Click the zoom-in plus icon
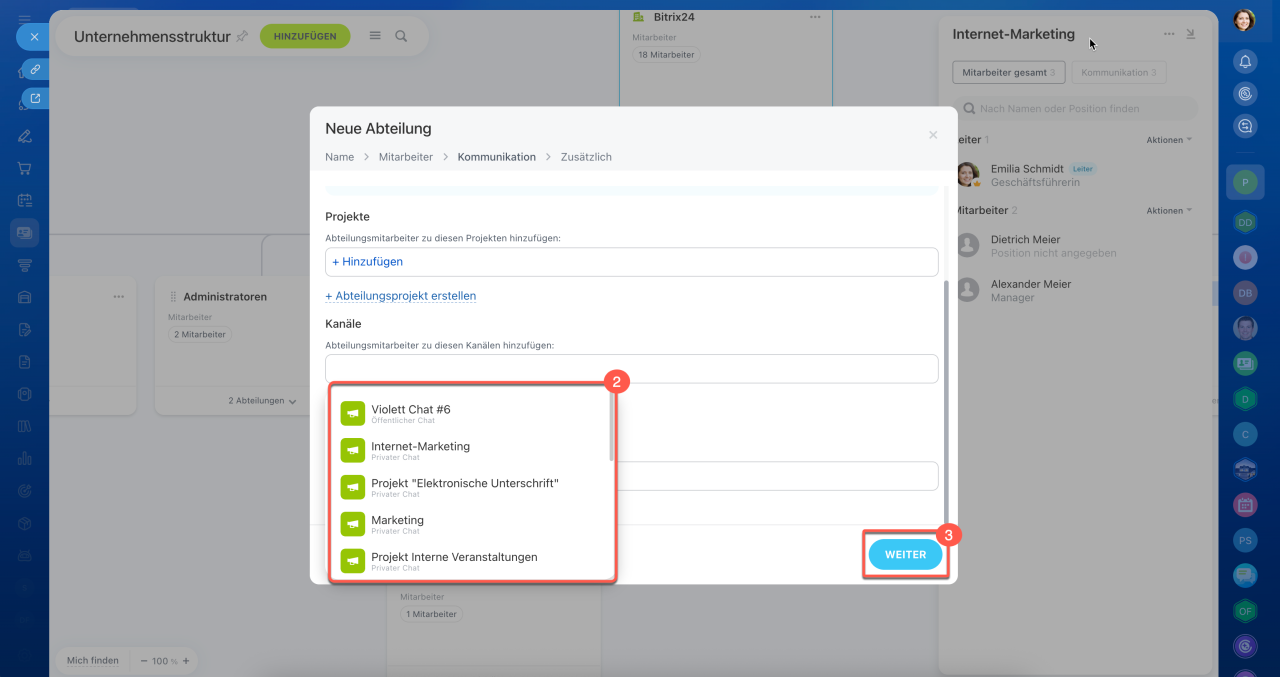Viewport: 1280px width, 677px height. click(185, 661)
